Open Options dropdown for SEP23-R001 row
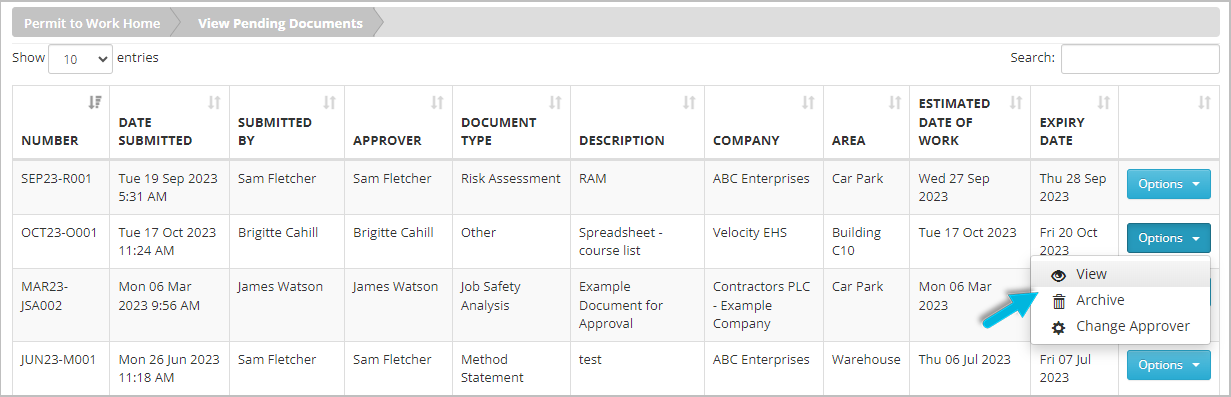This screenshot has height=397, width=1231. tap(1168, 184)
